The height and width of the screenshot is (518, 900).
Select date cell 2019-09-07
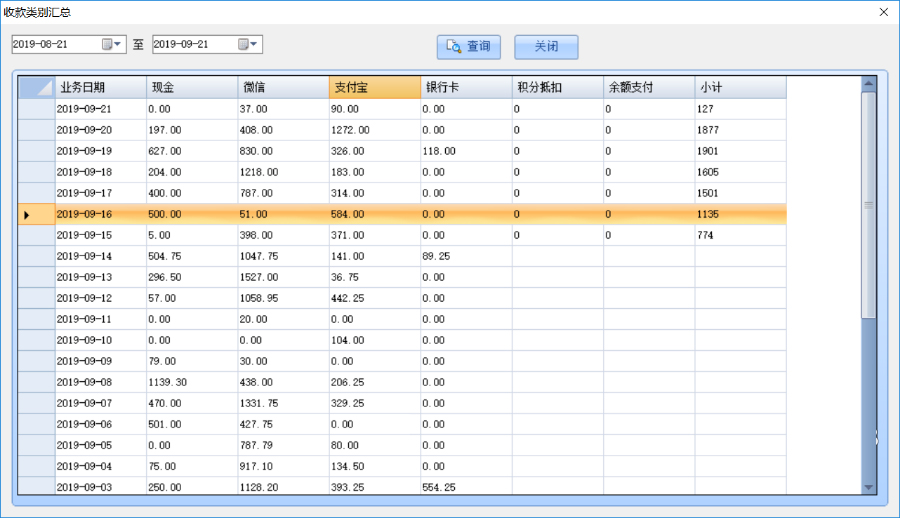pos(100,403)
